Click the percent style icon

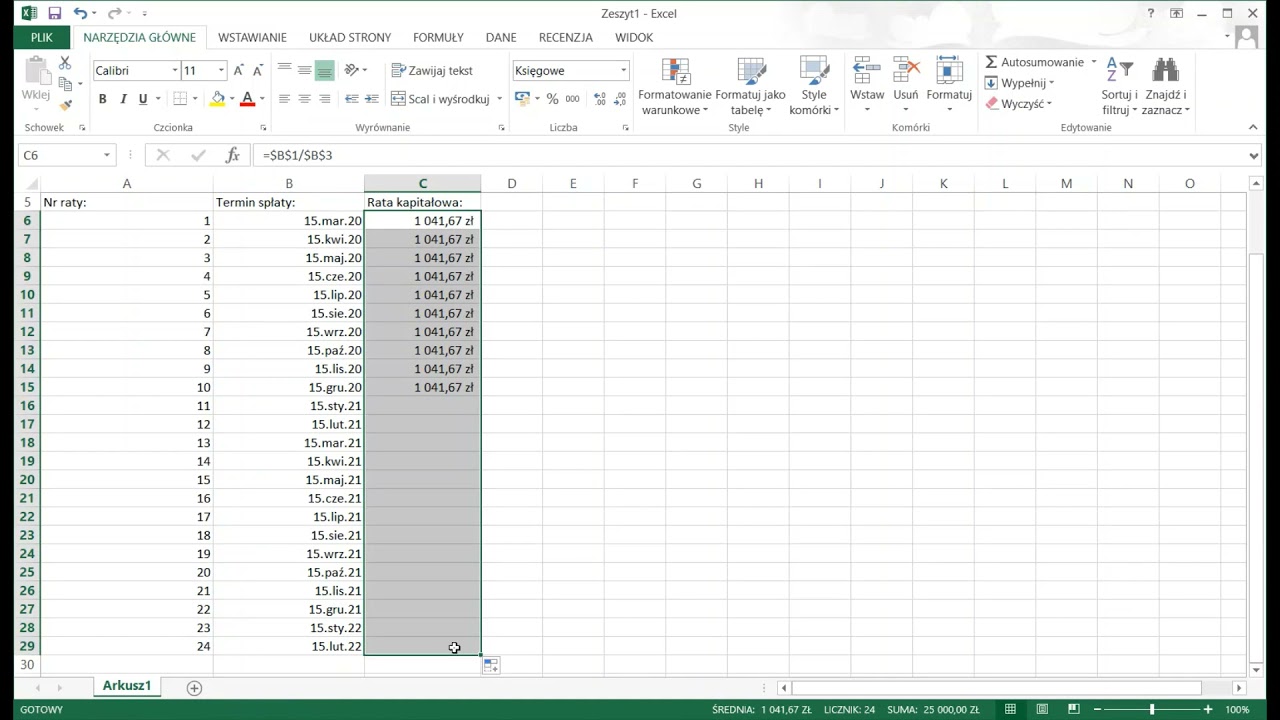pyautogui.click(x=552, y=99)
